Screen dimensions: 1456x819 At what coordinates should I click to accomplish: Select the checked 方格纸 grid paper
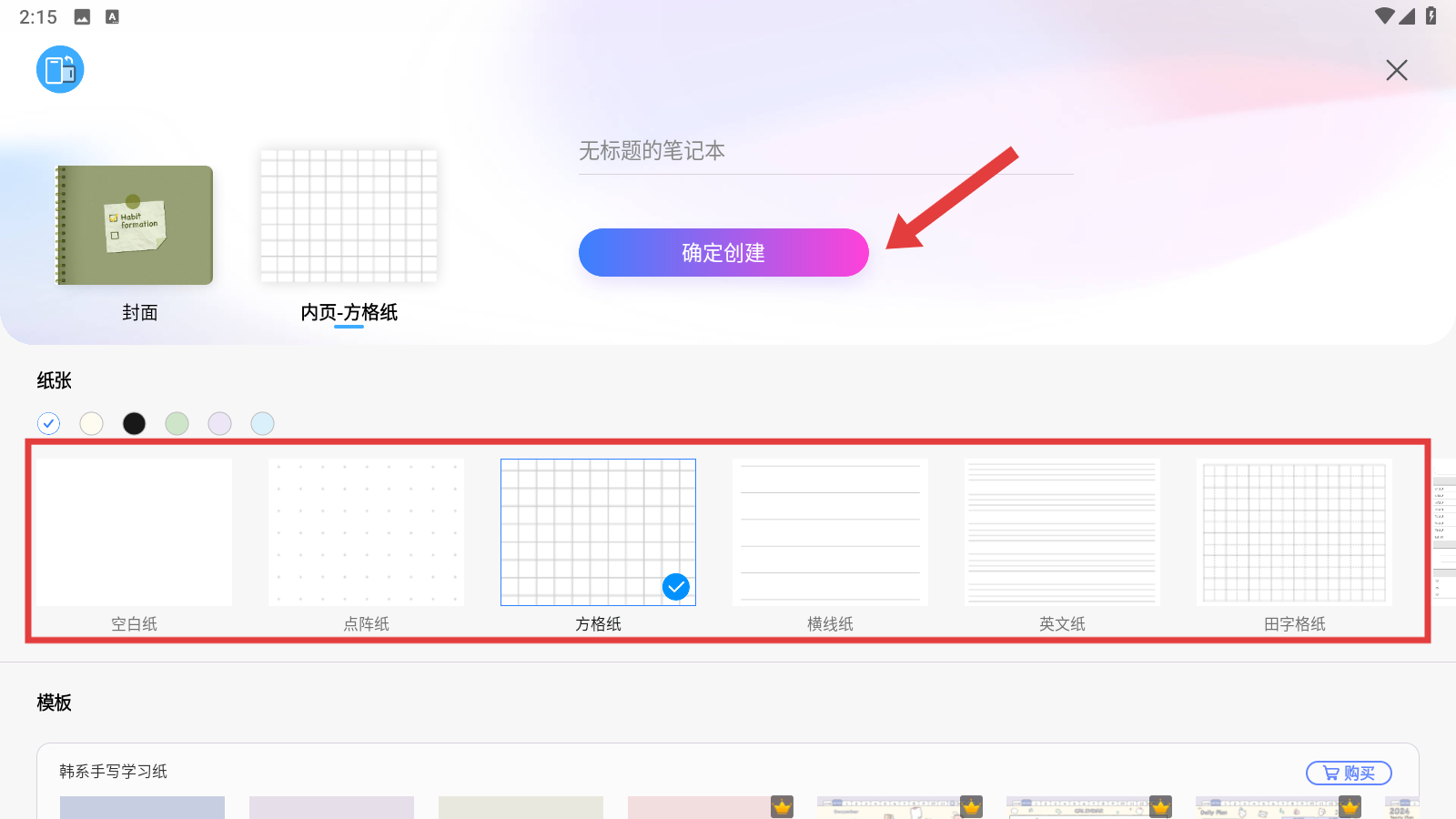click(x=598, y=532)
